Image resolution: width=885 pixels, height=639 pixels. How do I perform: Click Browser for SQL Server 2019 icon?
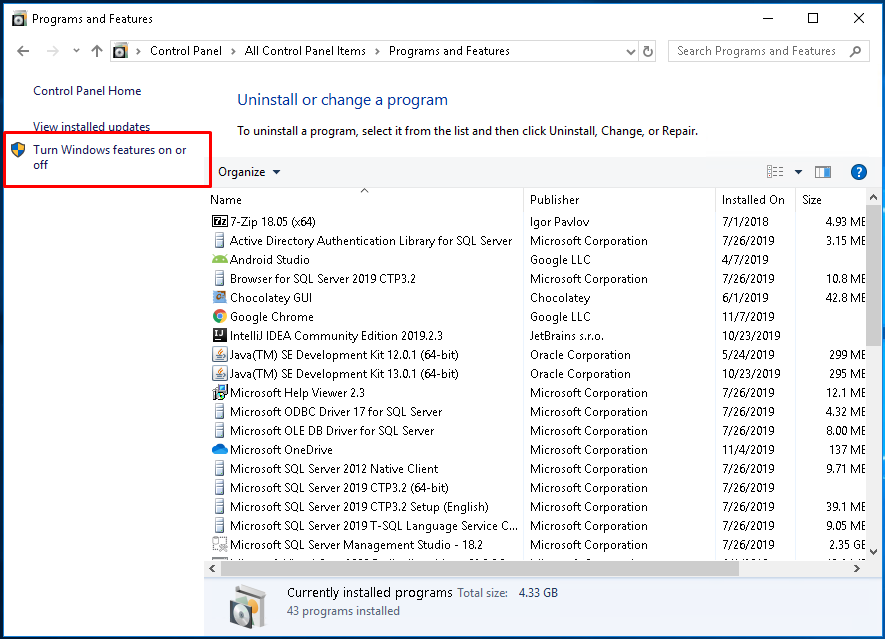point(220,278)
